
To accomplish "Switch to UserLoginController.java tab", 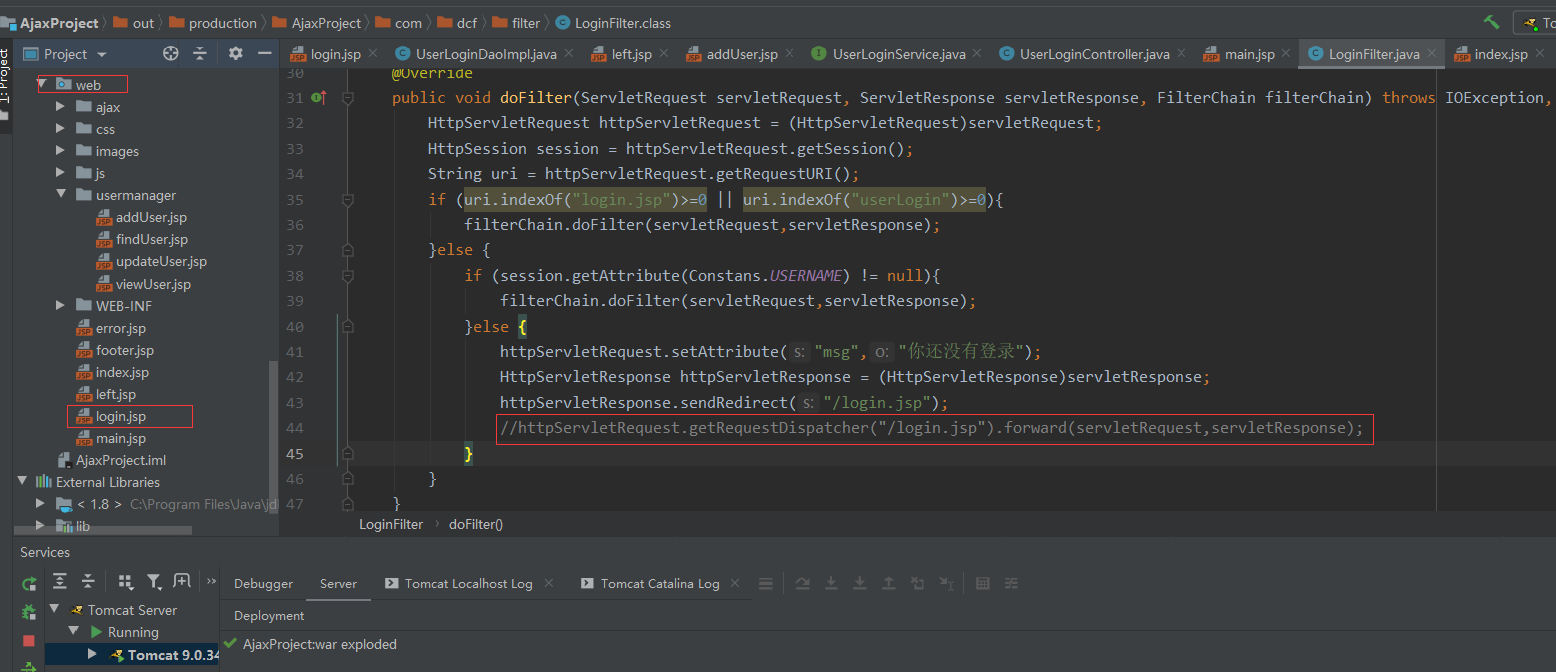I will click(x=1094, y=54).
